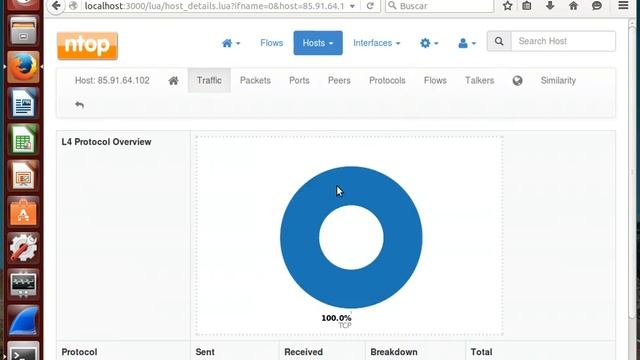Click the Sent column header

[205, 352]
